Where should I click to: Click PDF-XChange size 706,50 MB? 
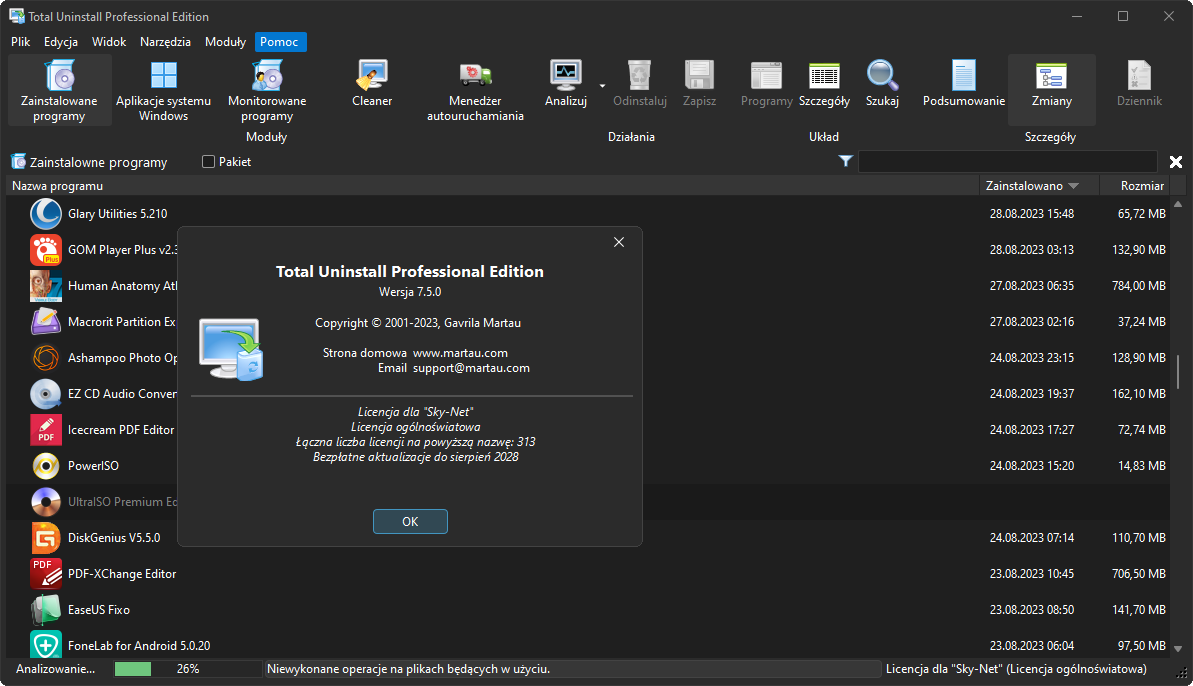click(1139, 573)
